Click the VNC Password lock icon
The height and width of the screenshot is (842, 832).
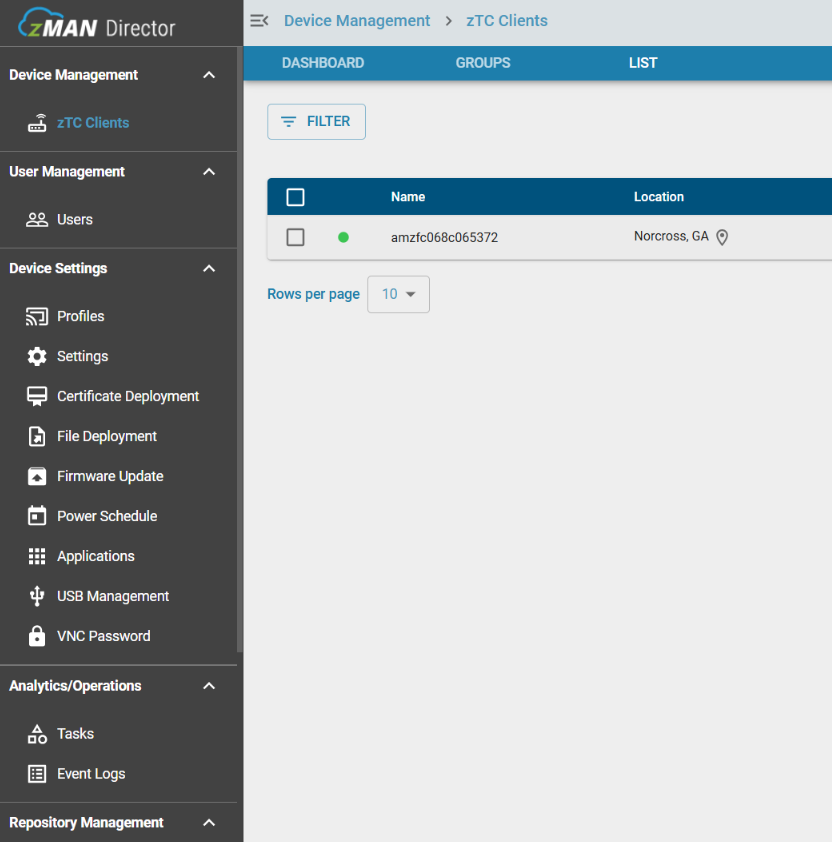point(37,636)
